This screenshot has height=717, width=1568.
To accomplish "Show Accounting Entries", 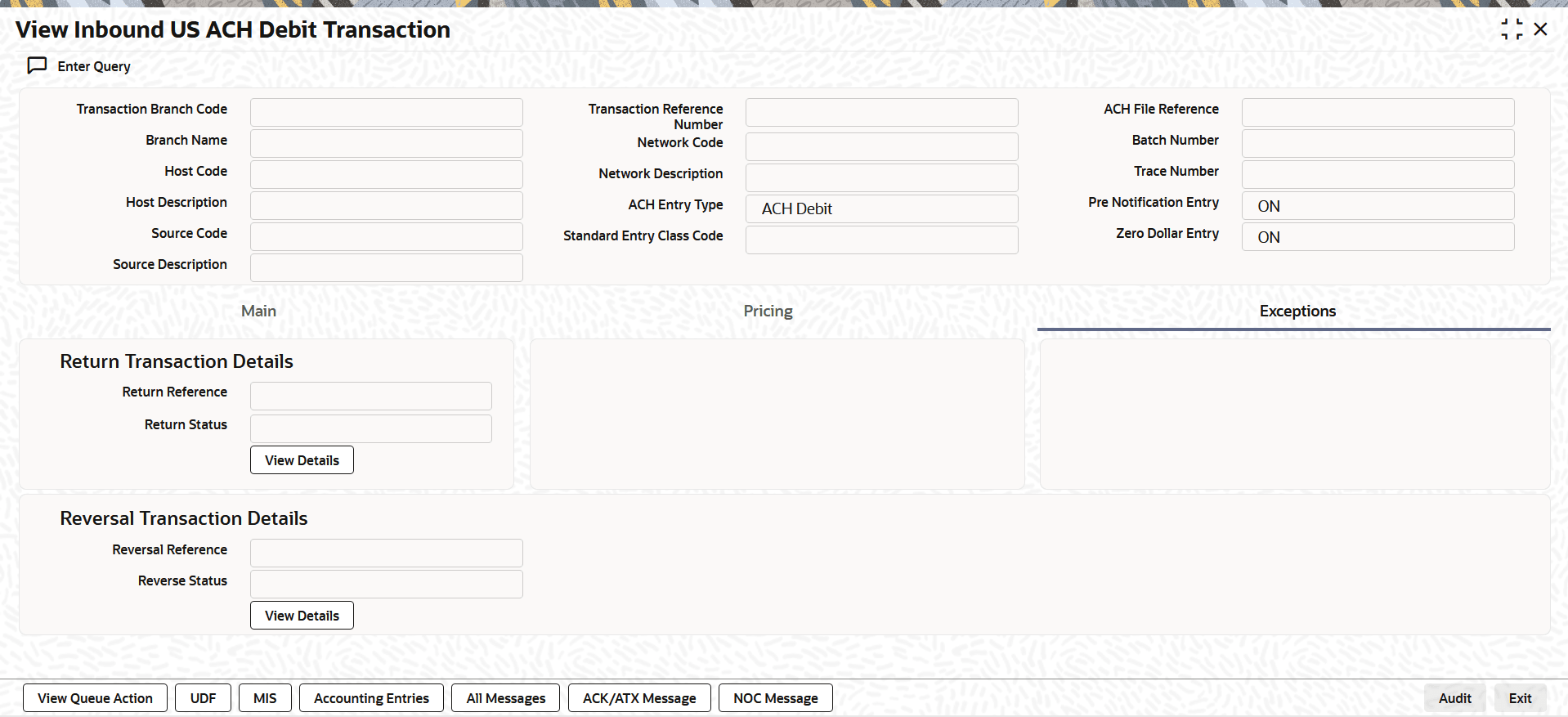I will pyautogui.click(x=371, y=698).
